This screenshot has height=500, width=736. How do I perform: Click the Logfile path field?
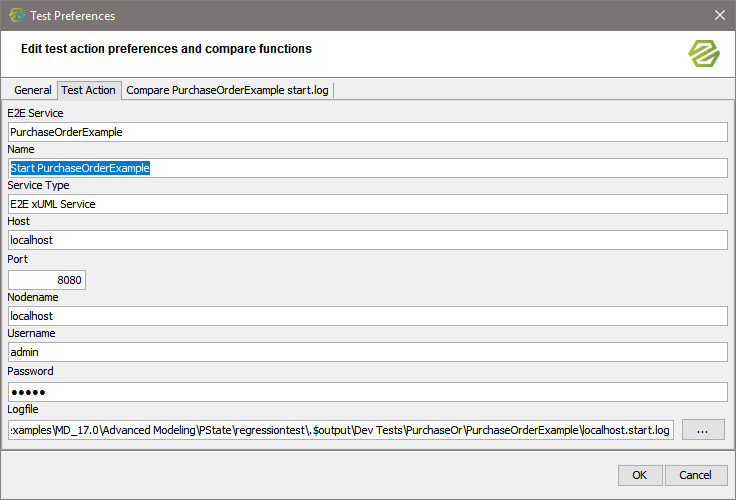(341, 430)
